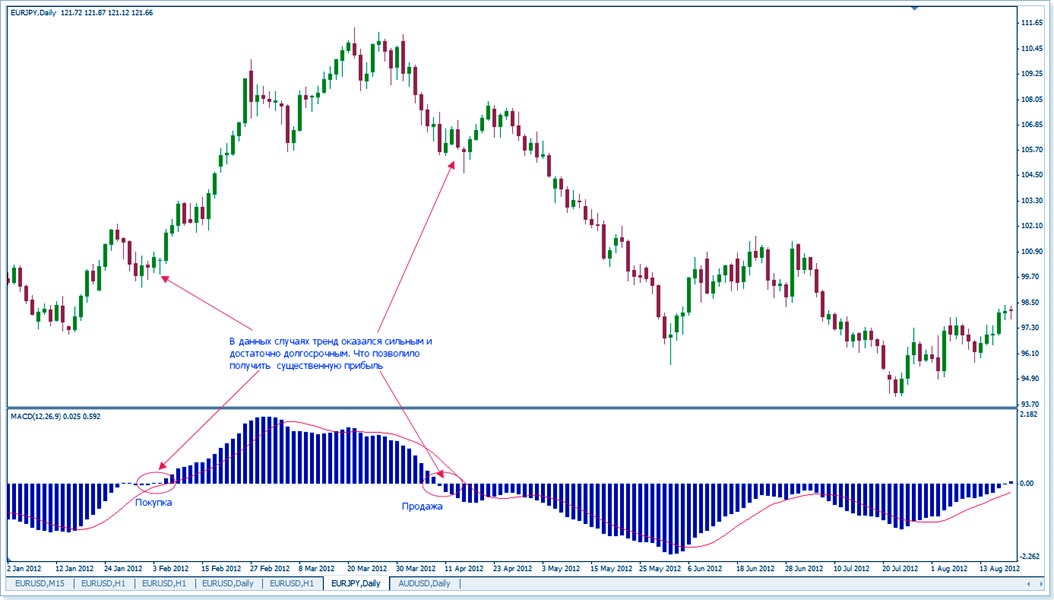Click 20 Mar 2012 on time axis

click(x=369, y=566)
